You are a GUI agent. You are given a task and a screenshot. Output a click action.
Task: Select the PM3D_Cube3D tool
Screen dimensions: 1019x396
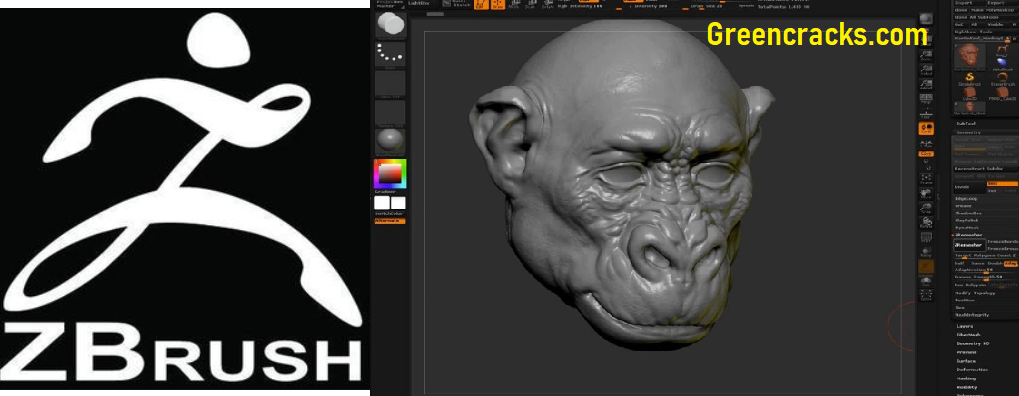1003,94
